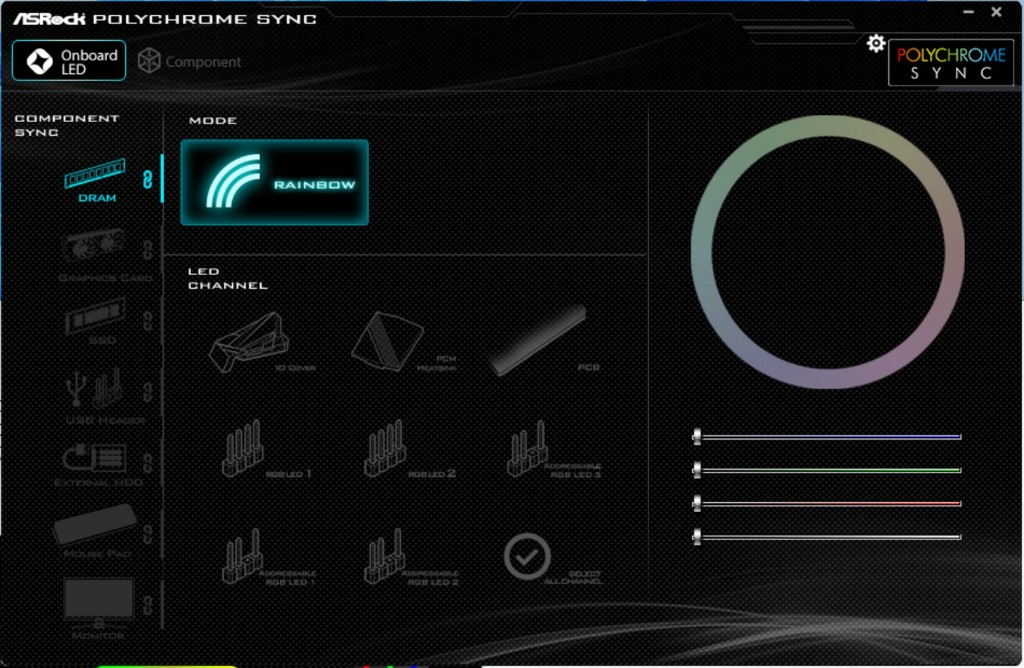Switch to the Component tab

[190, 61]
